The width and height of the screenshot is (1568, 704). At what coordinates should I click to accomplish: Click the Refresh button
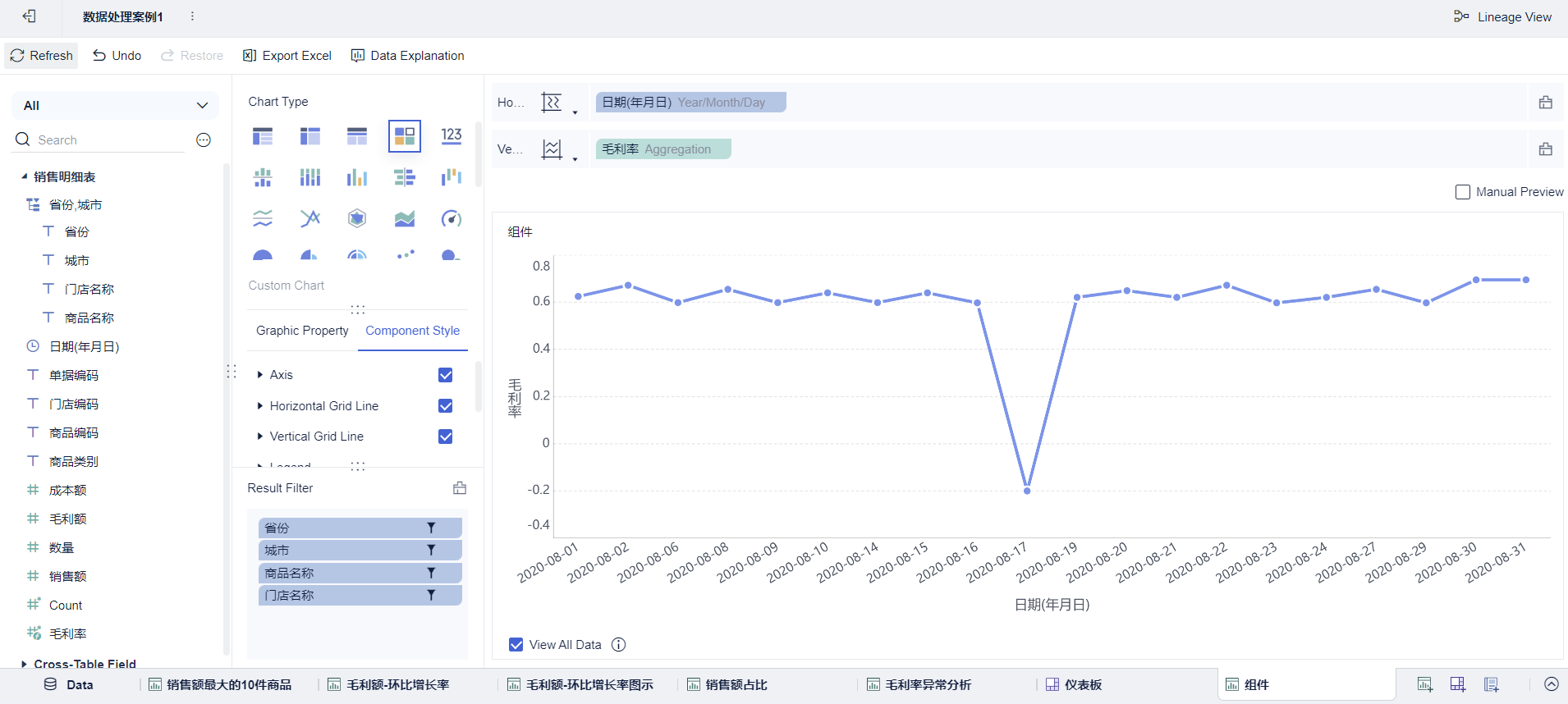point(41,56)
